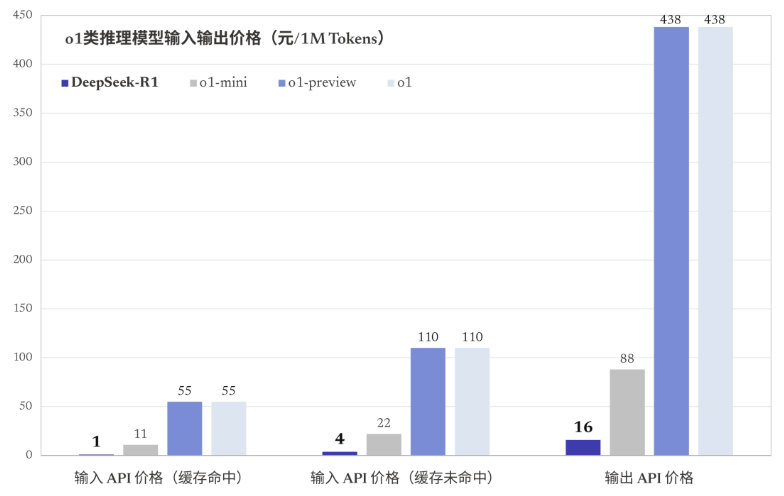
Task: Select the o1-mini legend label
Action: [x=223, y=82]
